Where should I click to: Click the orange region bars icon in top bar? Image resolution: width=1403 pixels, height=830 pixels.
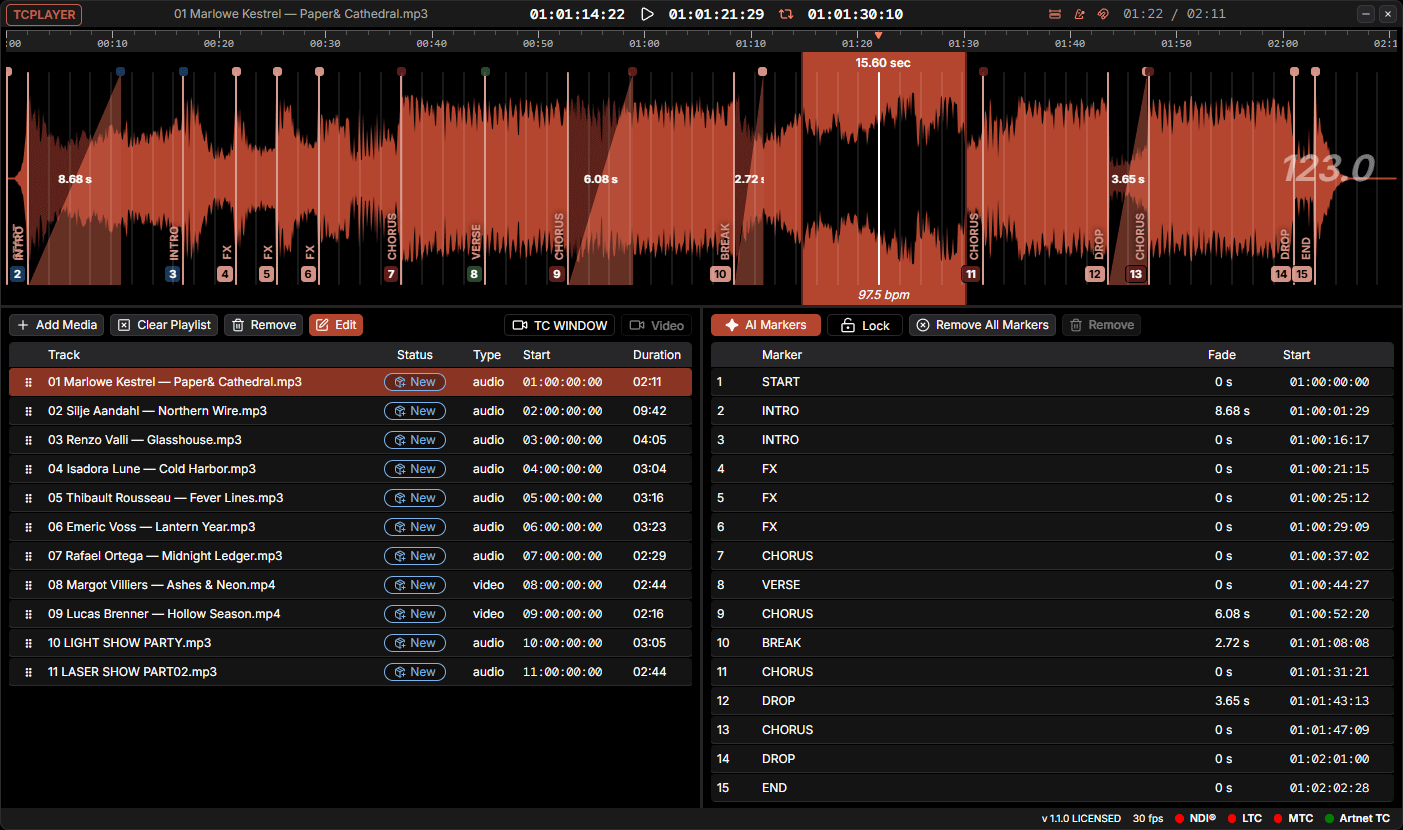(x=1055, y=14)
